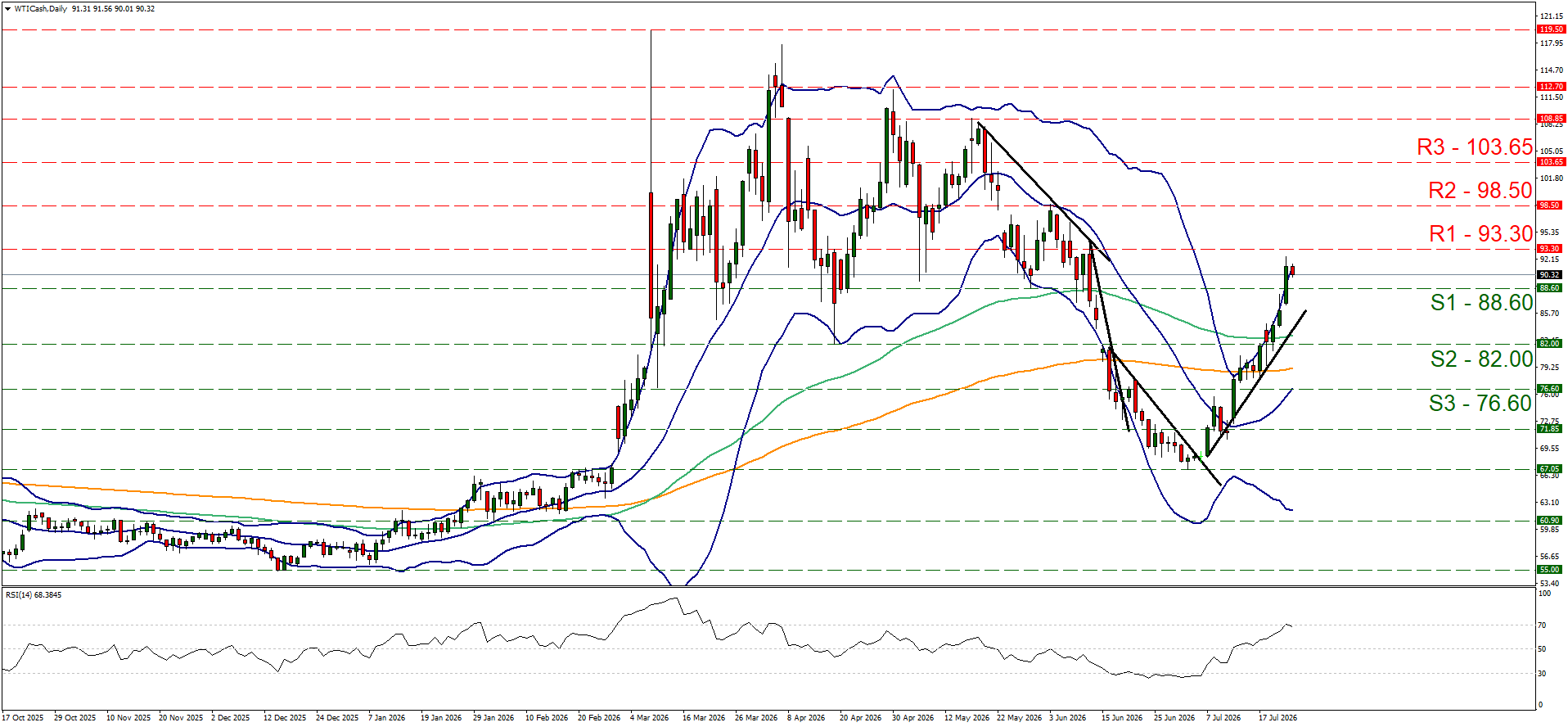Click the triangle arrow beside WTICash,Daily title
1568x727 pixels.
click(7, 9)
